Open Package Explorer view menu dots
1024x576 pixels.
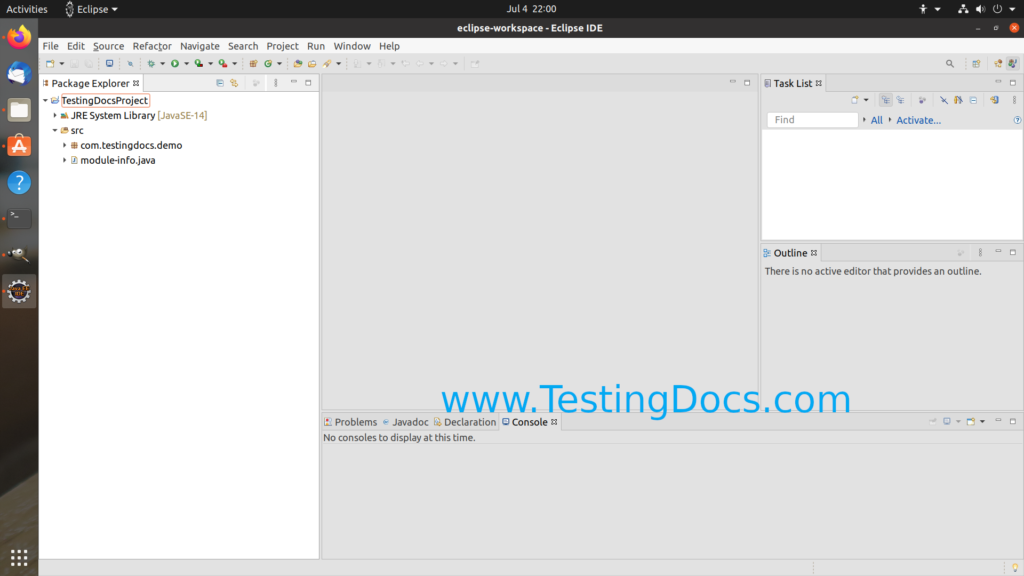276,83
